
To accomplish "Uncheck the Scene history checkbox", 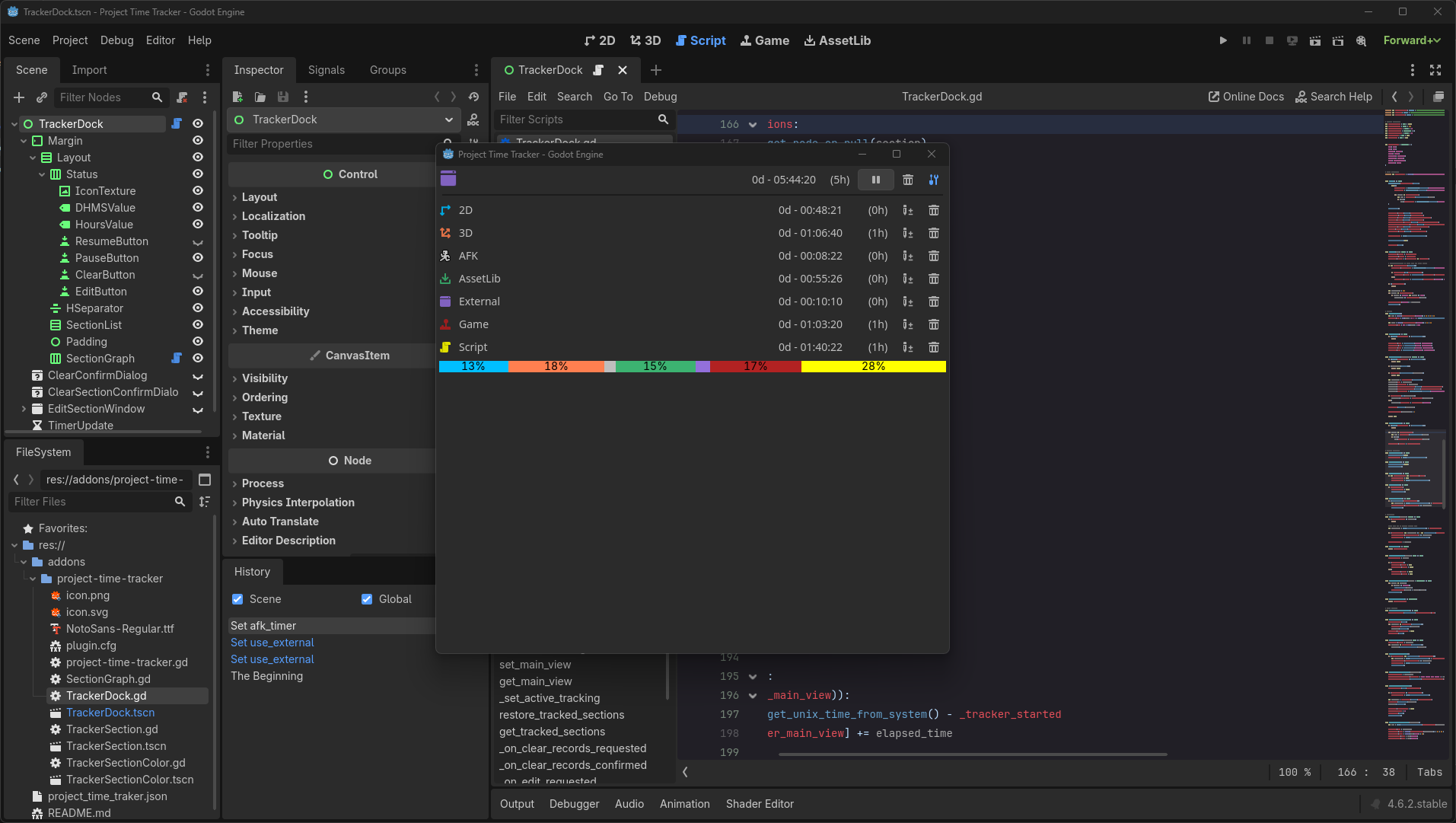I will click(x=237, y=599).
